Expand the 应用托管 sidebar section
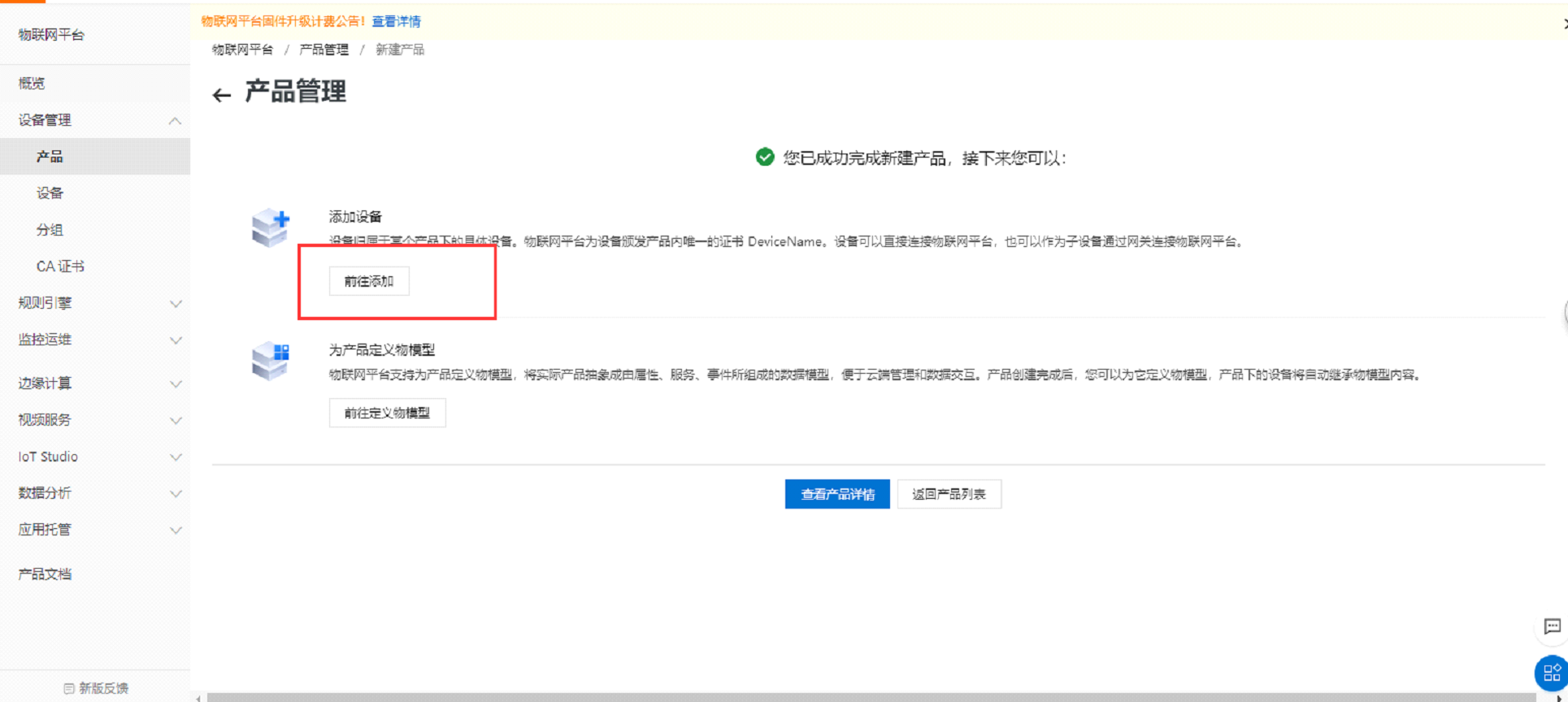The image size is (1568, 702). click(x=175, y=531)
